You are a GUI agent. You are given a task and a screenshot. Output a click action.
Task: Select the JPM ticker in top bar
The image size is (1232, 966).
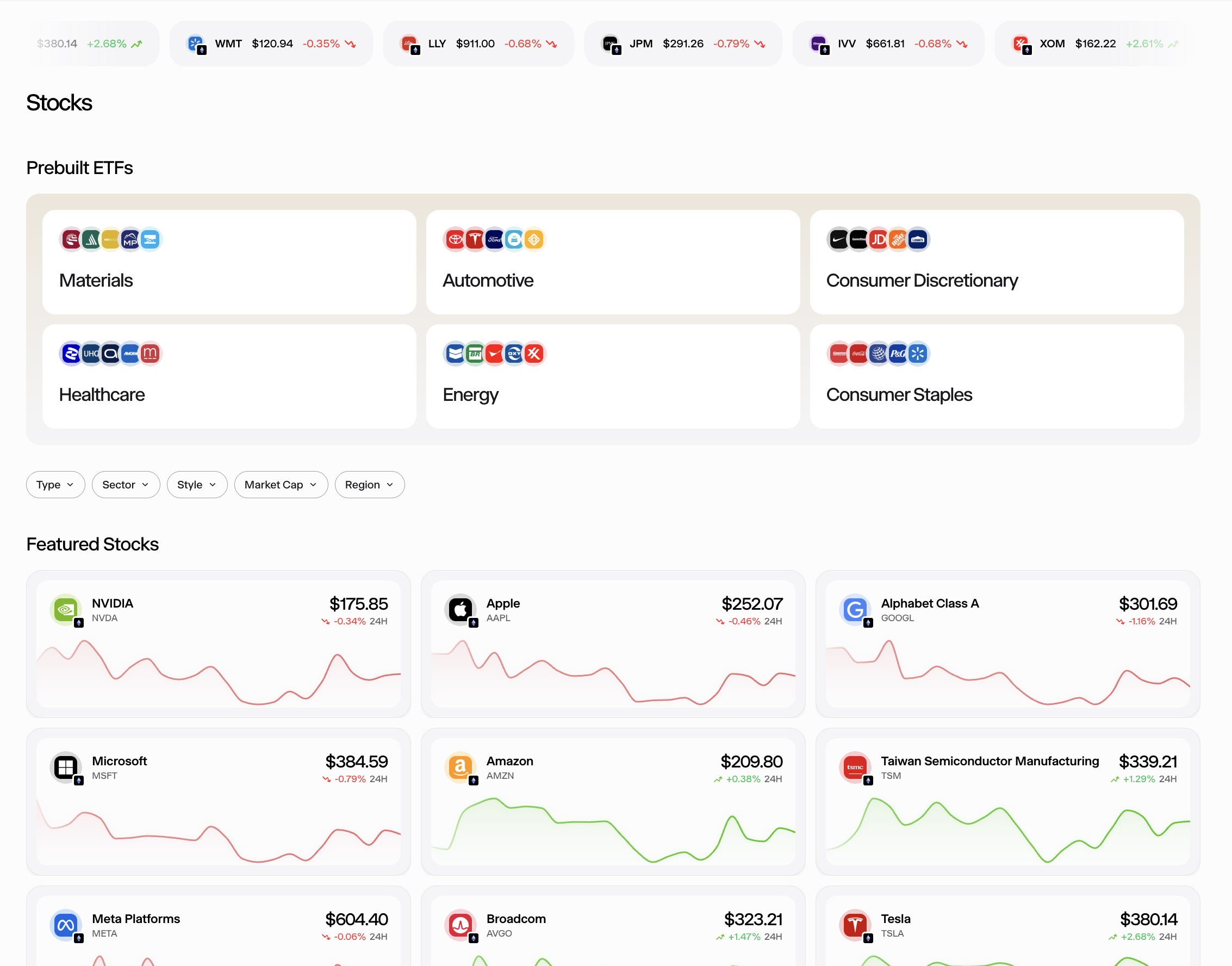(682, 44)
